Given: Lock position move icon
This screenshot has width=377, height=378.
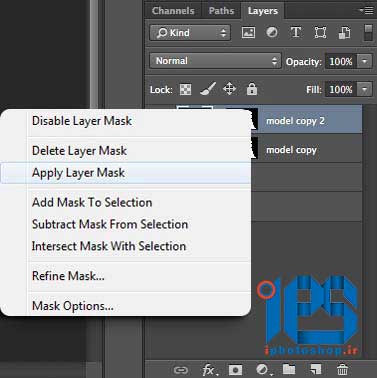Looking at the screenshot, I should [229, 89].
